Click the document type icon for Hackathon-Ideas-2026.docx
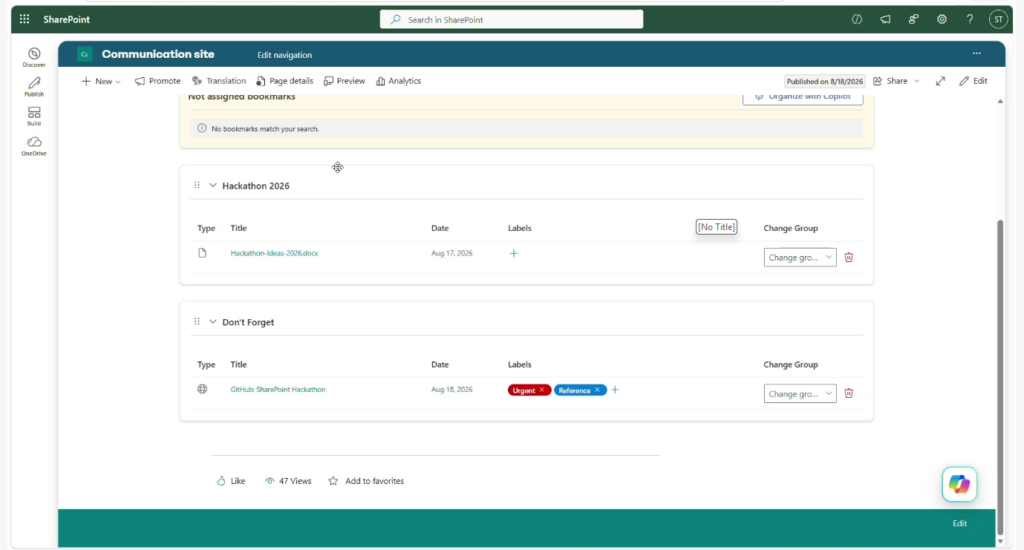Image resolution: width=1024 pixels, height=550 pixels. pos(202,253)
